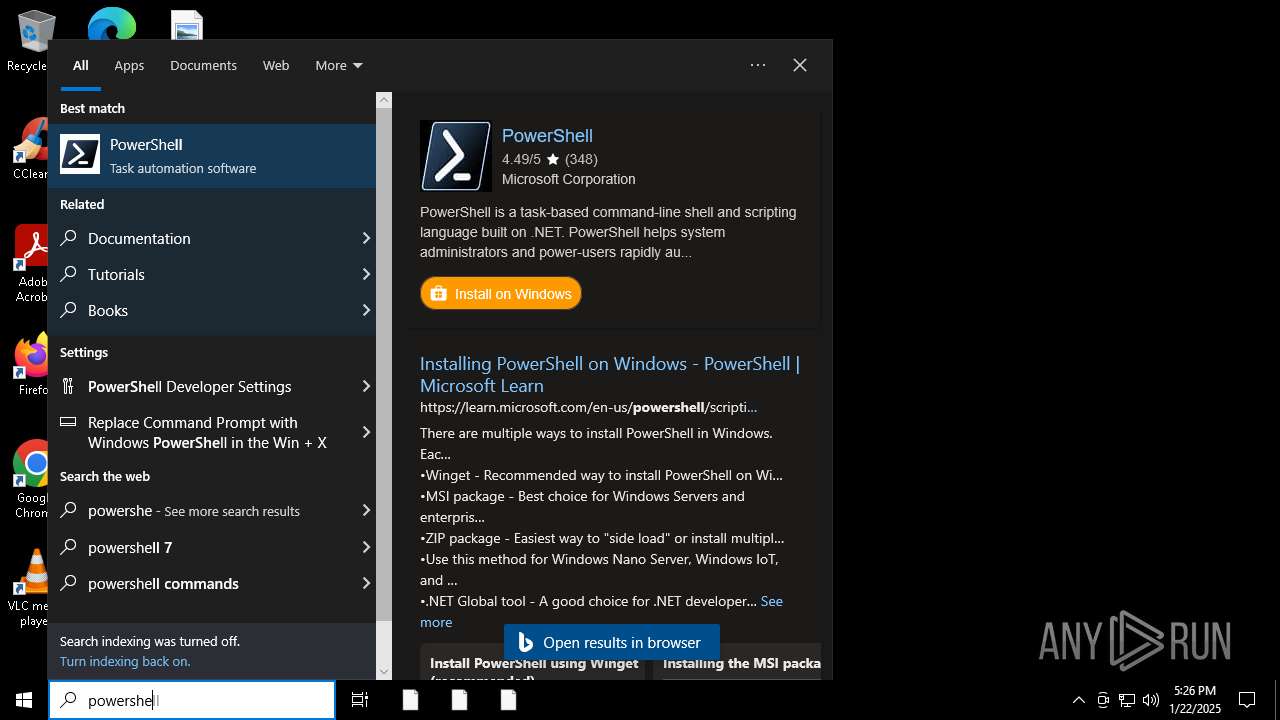Click the search icon beside powershe web result

pyautogui.click(x=69, y=510)
